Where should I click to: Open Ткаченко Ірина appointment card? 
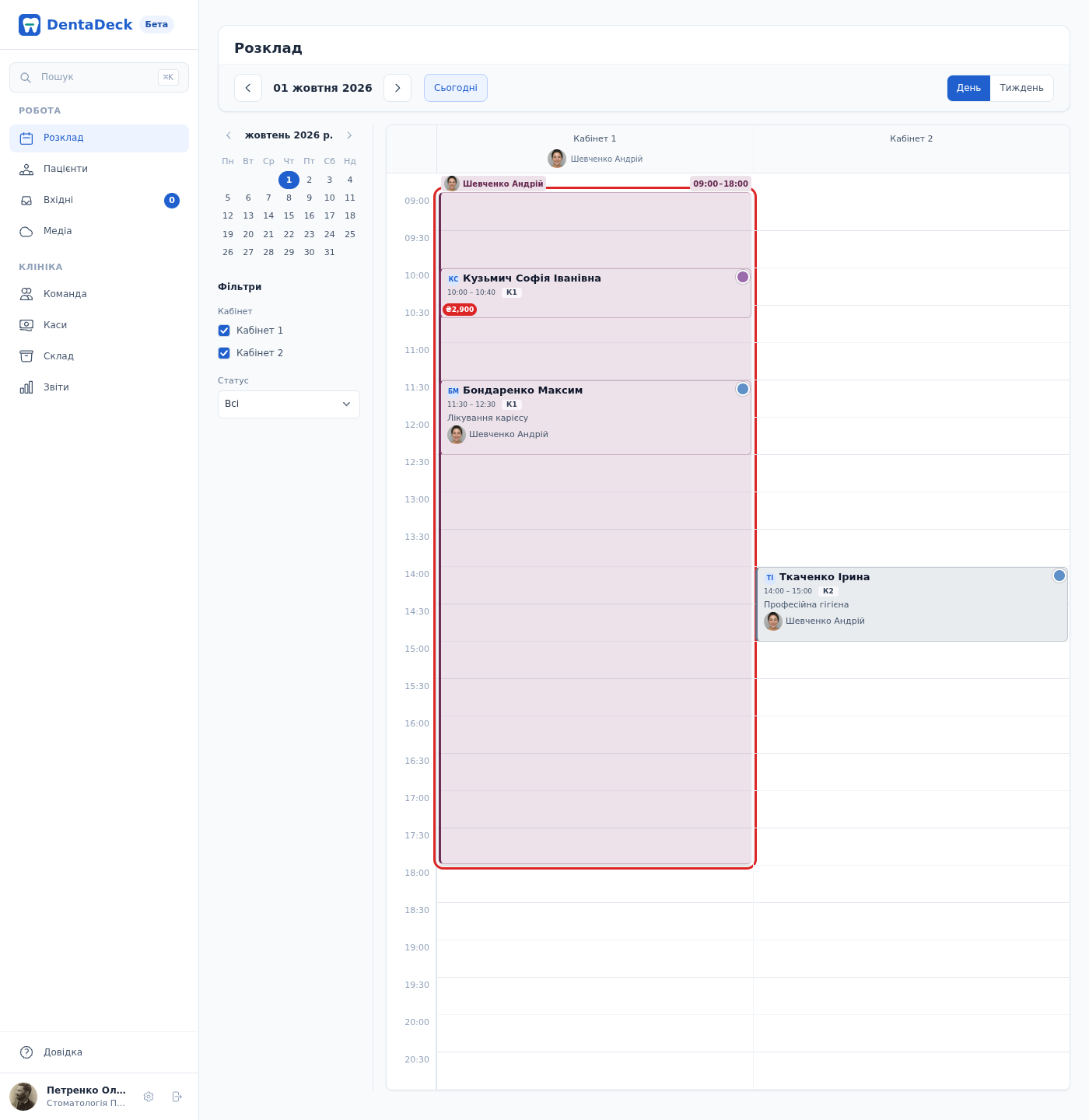coord(912,604)
